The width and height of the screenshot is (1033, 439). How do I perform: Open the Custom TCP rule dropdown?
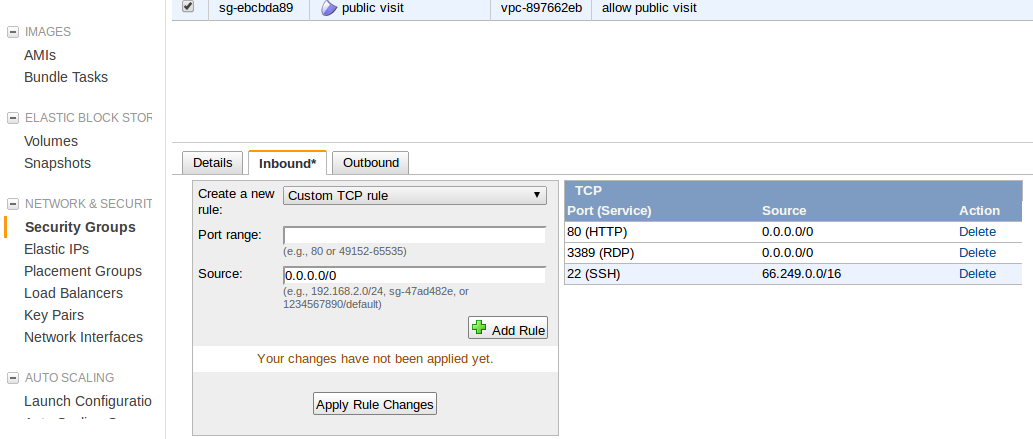(x=414, y=196)
